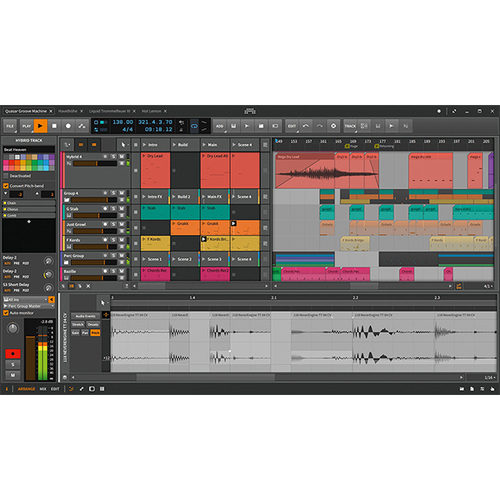Image resolution: width=500 pixels, height=500 pixels.
Task: Close the Quasar Groove Machine tab
Action: tap(51, 111)
